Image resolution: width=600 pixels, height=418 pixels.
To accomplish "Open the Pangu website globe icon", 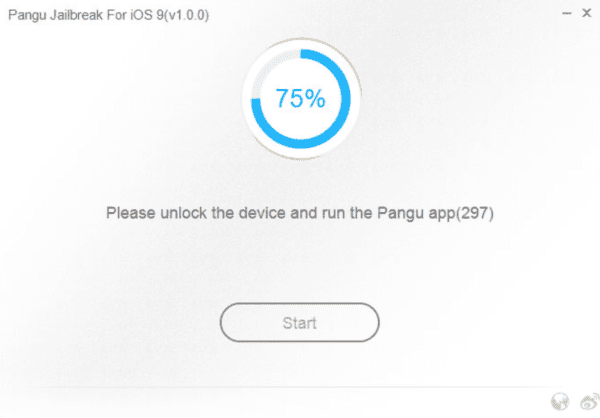I will coord(560,402).
